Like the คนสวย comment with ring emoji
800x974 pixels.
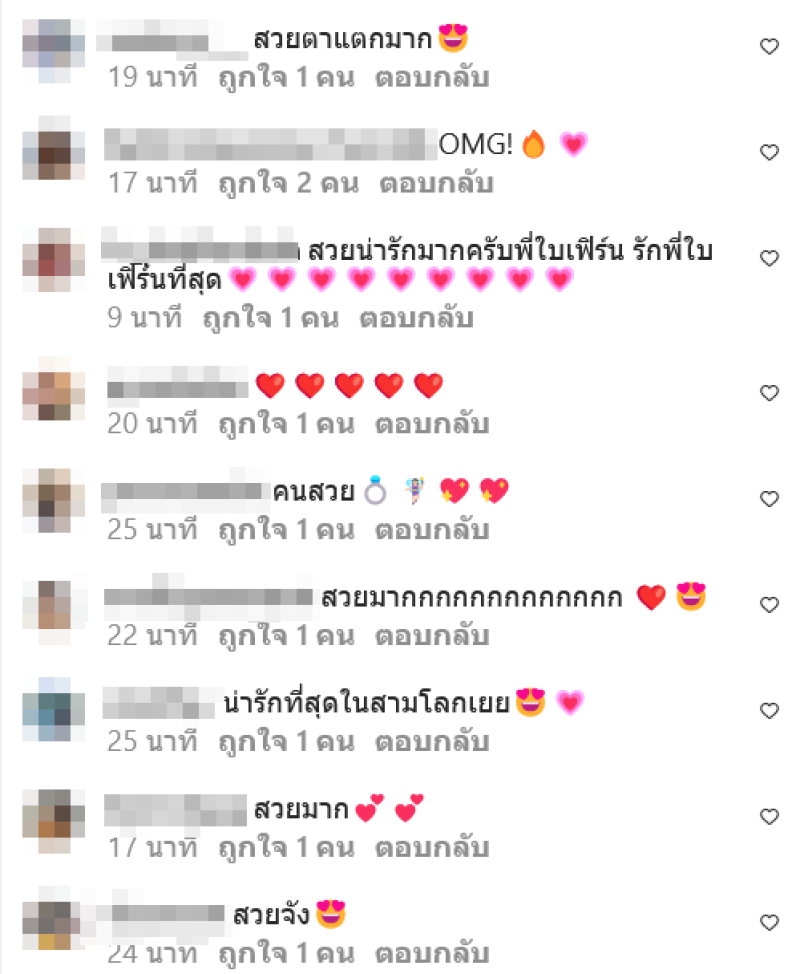point(769,499)
